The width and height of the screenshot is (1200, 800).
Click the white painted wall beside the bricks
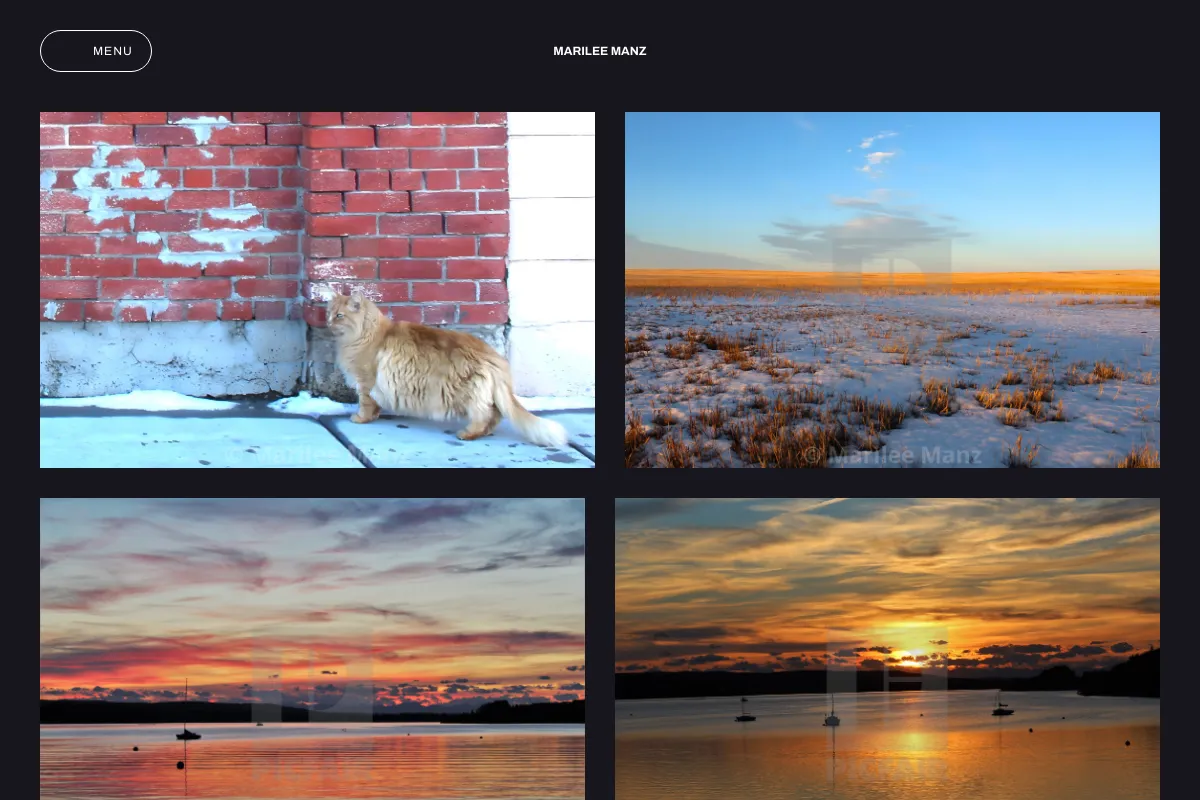point(551,255)
